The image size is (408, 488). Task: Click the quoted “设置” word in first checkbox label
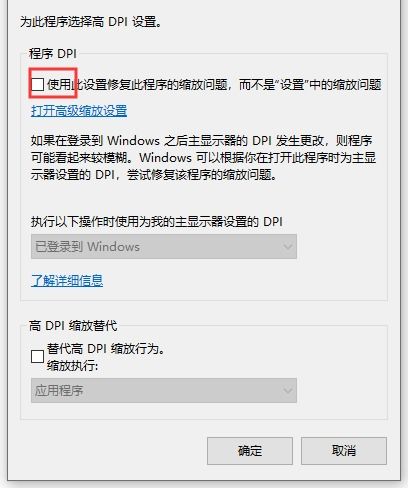click(292, 85)
